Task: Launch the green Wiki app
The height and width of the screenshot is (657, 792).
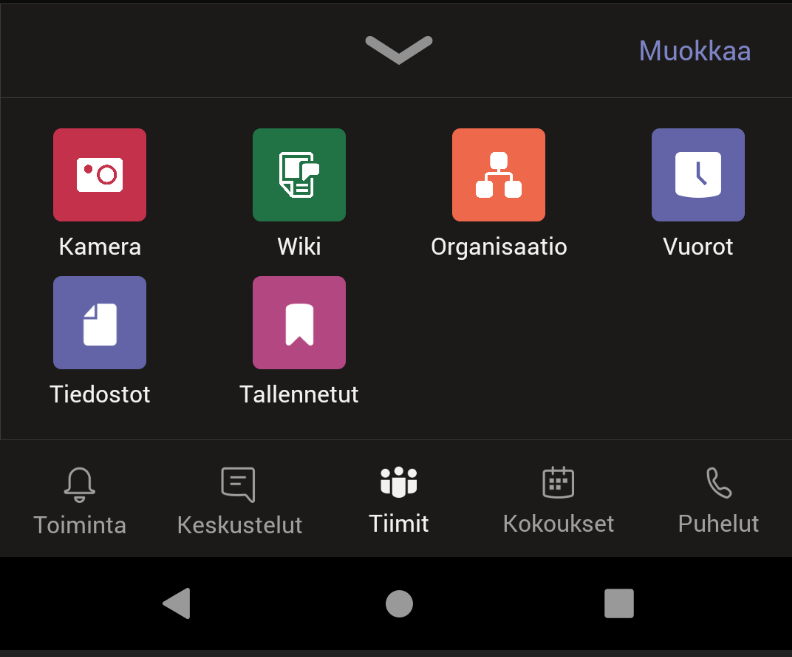Action: click(299, 175)
